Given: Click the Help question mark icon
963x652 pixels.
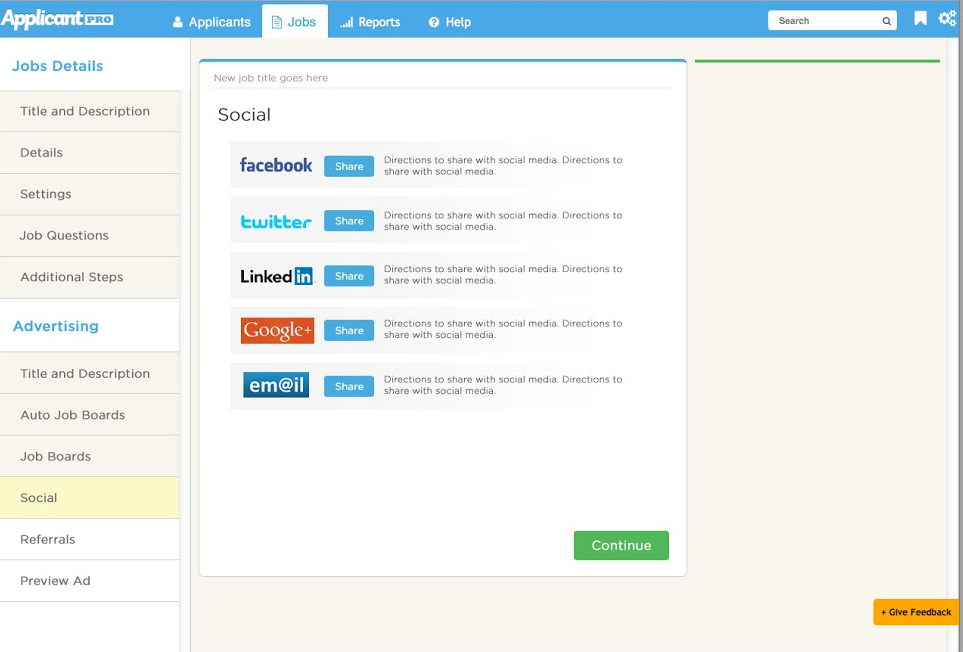Looking at the screenshot, I should coord(434,22).
